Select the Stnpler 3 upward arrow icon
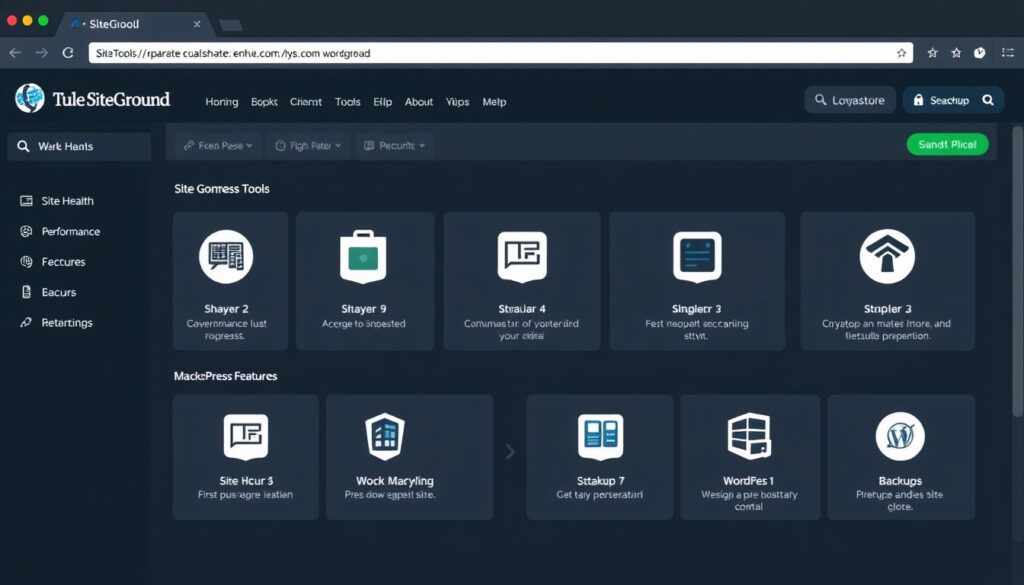 click(x=887, y=256)
